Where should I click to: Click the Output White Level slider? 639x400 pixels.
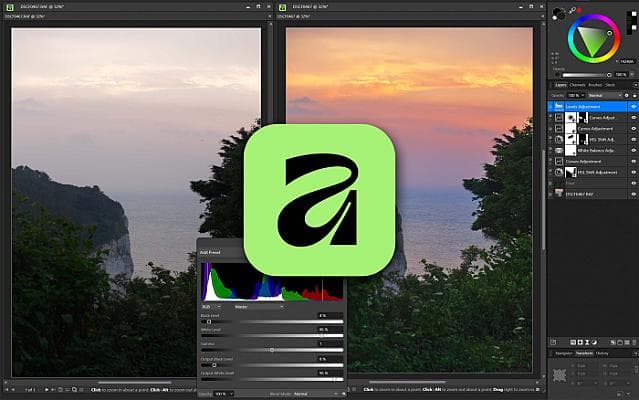272,379
